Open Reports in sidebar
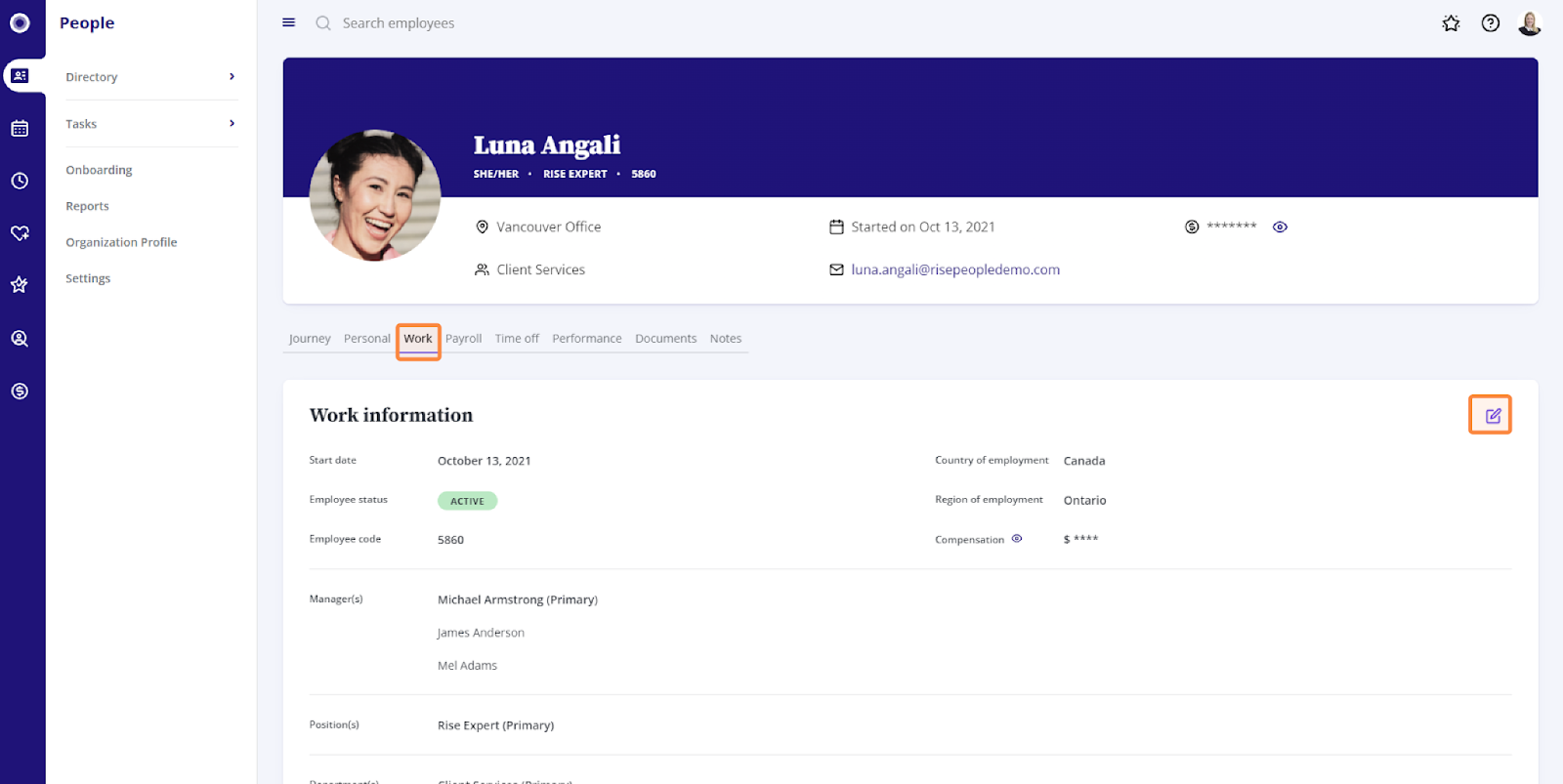The width and height of the screenshot is (1563, 784). (87, 206)
